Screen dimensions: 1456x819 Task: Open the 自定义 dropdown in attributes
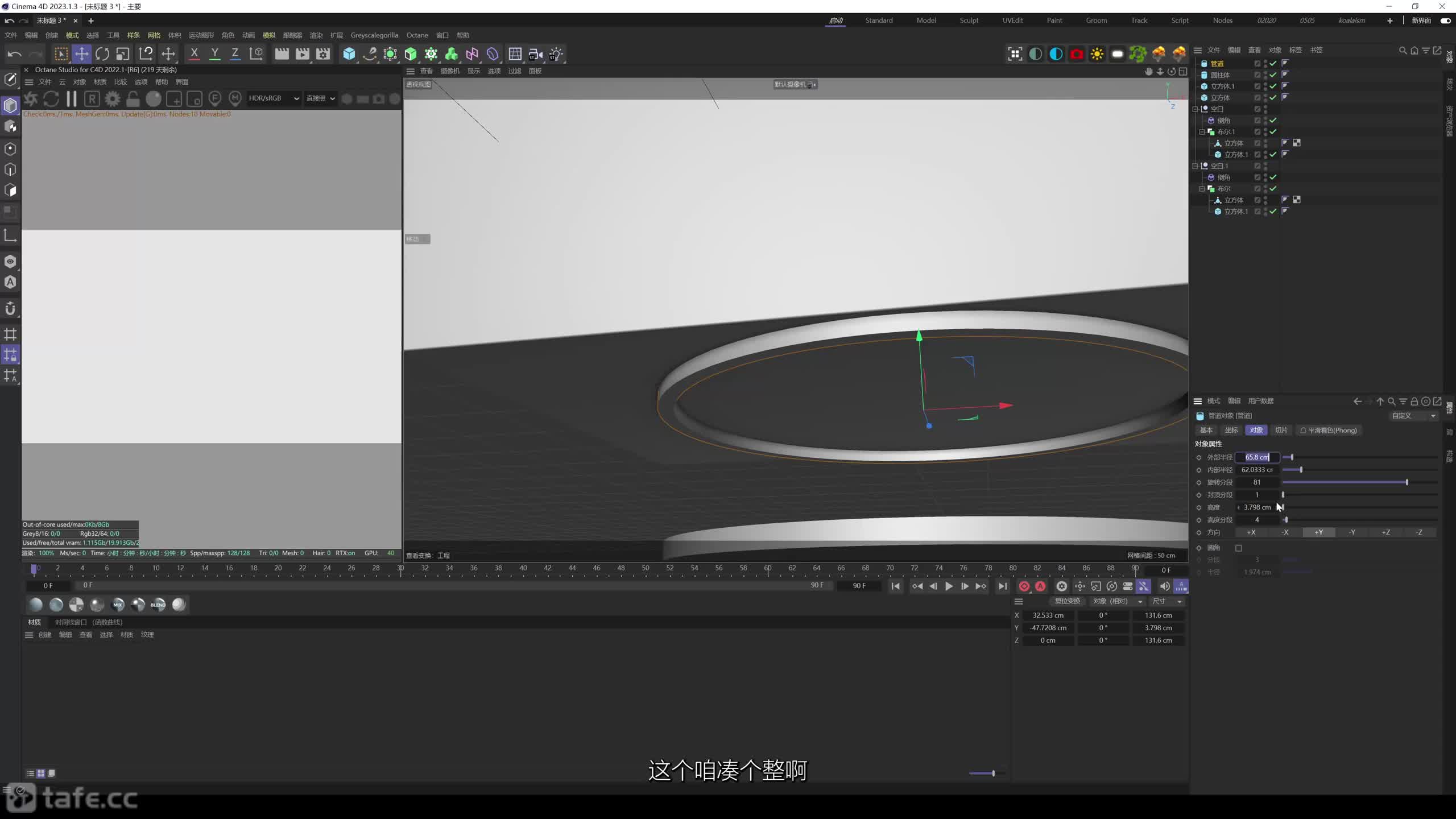click(1413, 416)
